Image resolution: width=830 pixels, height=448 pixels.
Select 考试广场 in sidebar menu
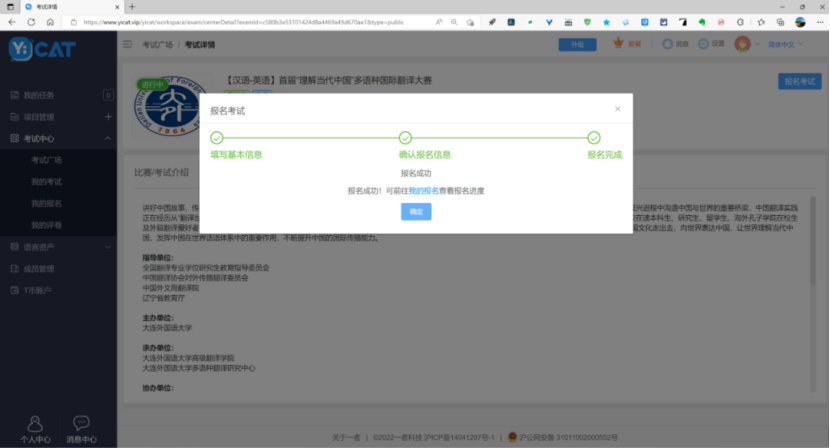click(x=46, y=160)
